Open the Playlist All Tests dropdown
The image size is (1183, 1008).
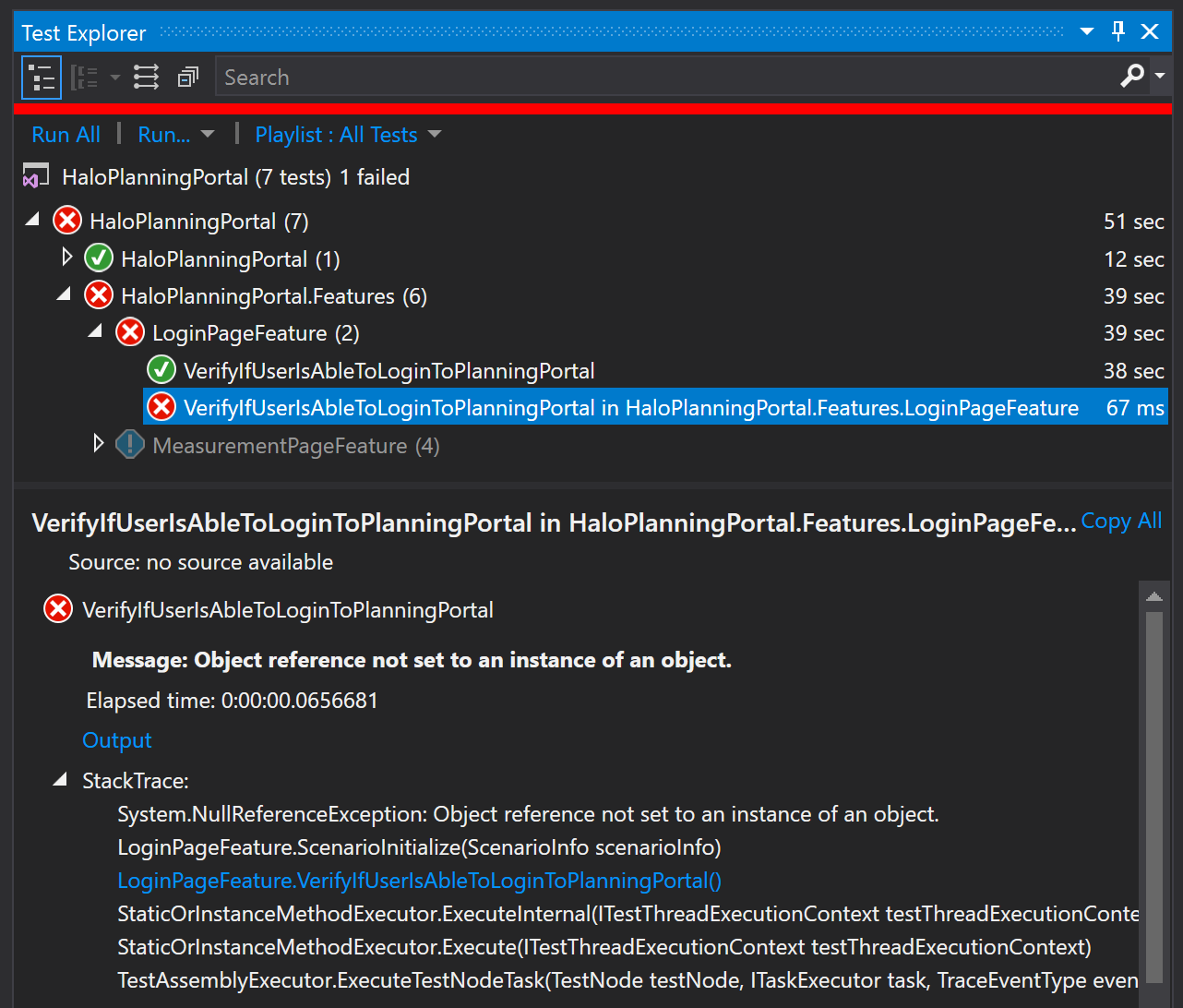pos(435,135)
